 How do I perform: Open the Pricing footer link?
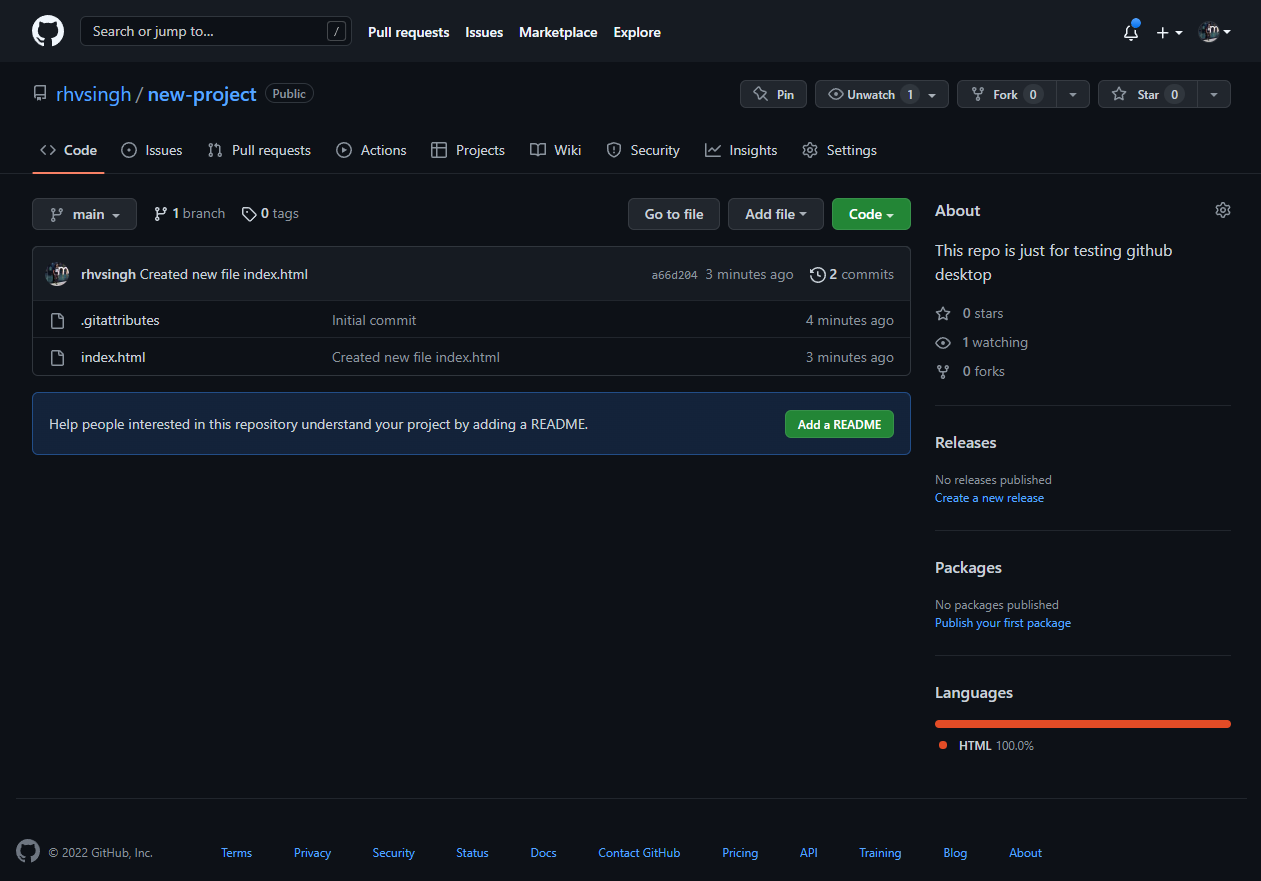[x=740, y=853]
